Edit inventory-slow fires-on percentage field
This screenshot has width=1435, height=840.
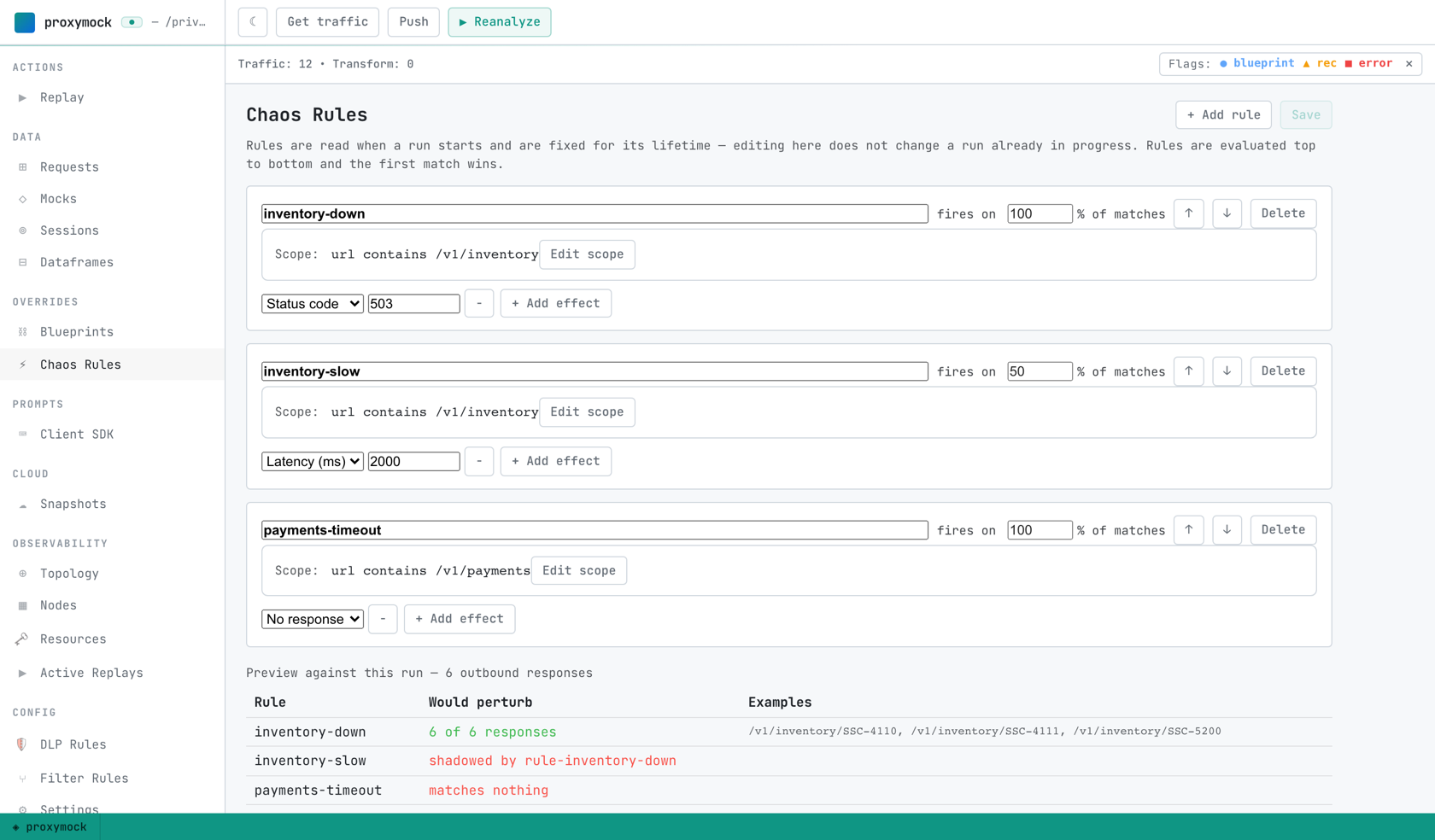pyautogui.click(x=1040, y=371)
